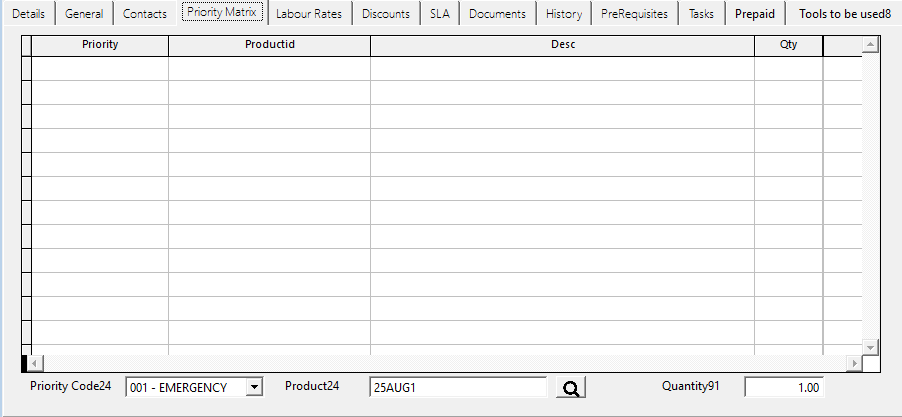Click the Priority column header
Screen dimensions: 902x417
[x=100, y=46]
